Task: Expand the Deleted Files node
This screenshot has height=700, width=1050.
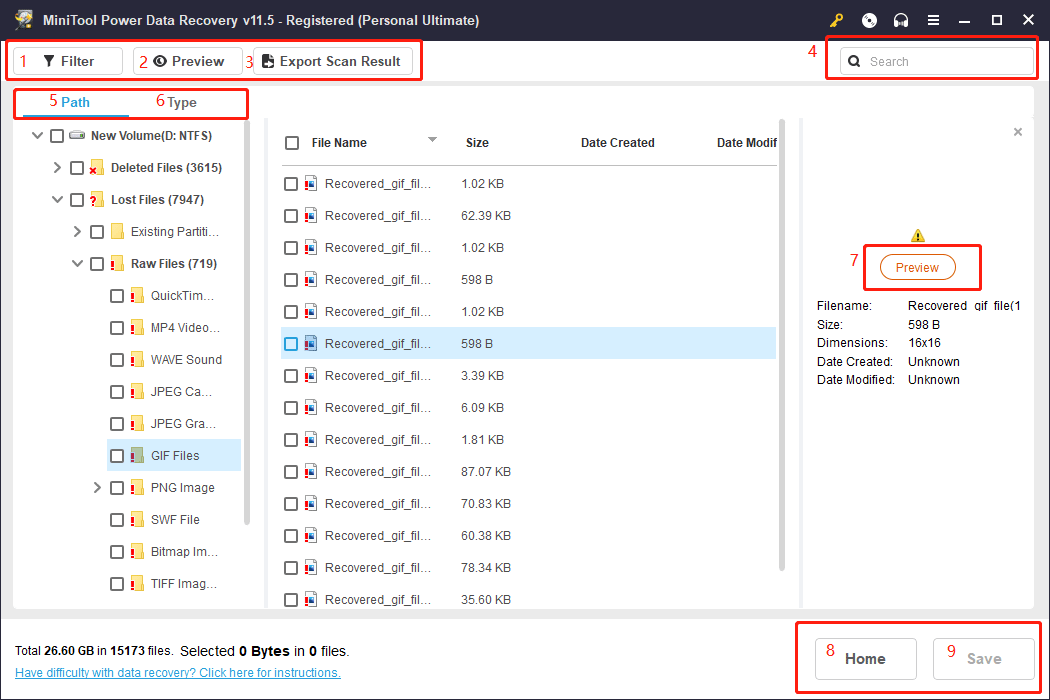Action: click(x=57, y=167)
